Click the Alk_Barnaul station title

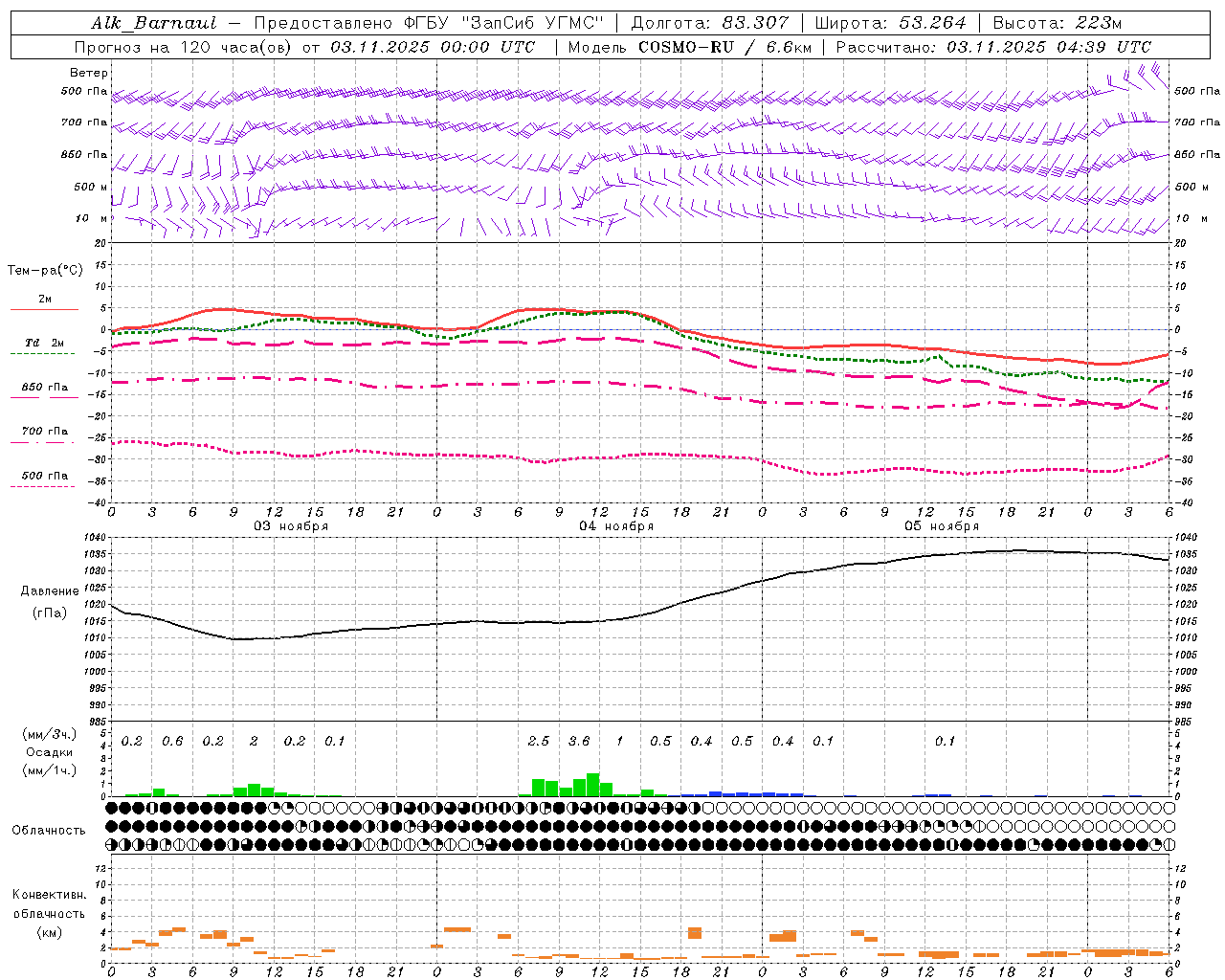tap(153, 23)
